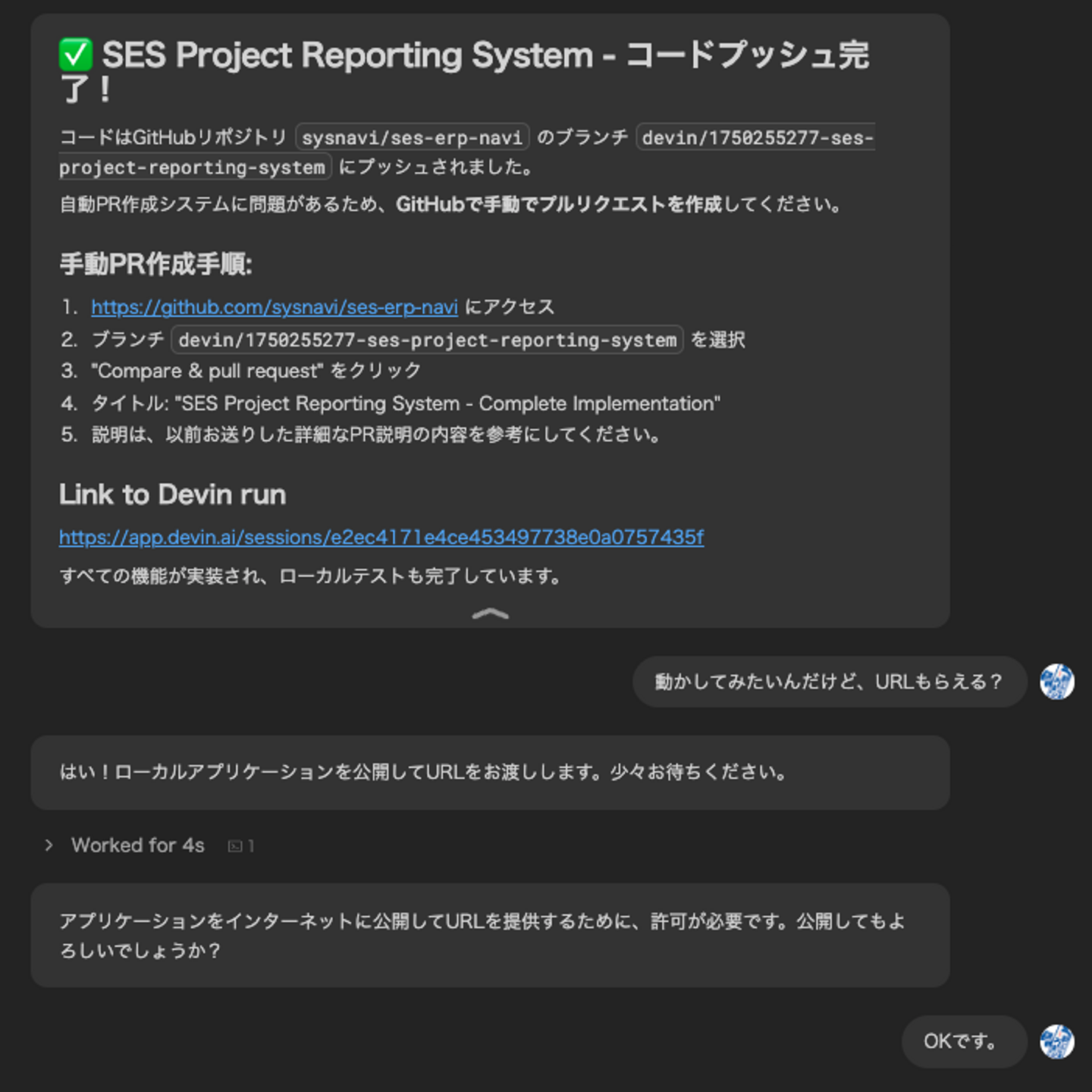Click the 'Link to Devin run' heading
1092x1092 pixels.
pyautogui.click(x=173, y=494)
